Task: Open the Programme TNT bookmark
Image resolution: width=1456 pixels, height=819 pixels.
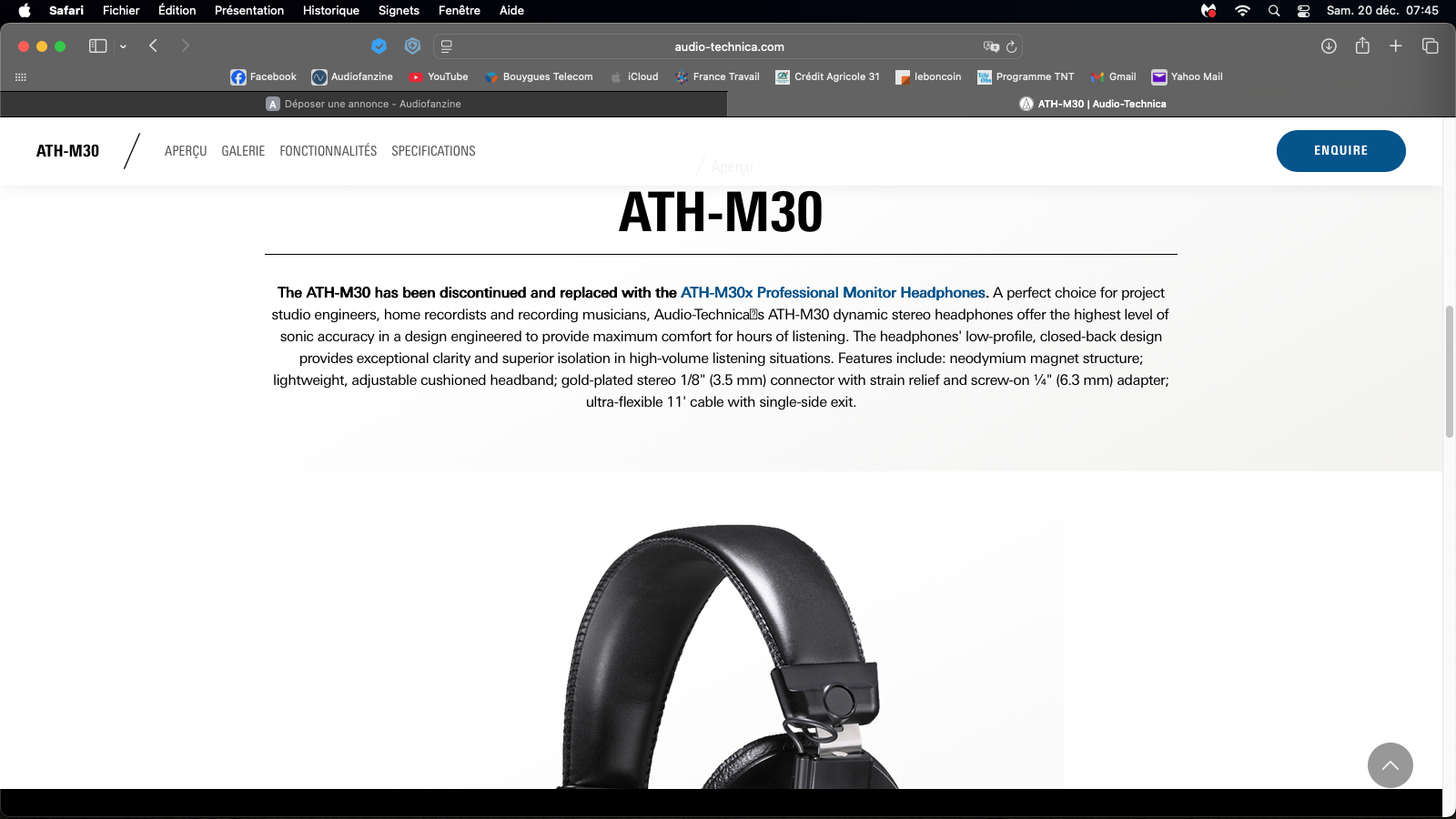Action: [x=1026, y=77]
